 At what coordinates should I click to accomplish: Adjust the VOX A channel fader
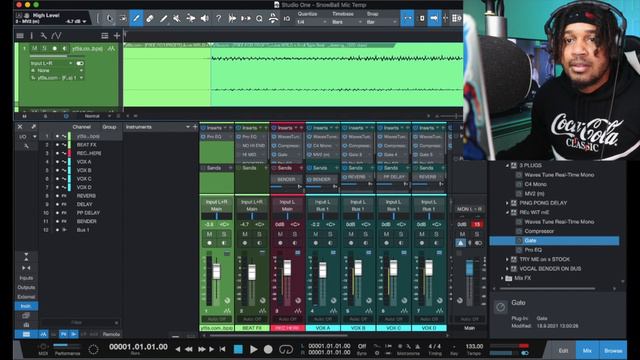coord(322,270)
